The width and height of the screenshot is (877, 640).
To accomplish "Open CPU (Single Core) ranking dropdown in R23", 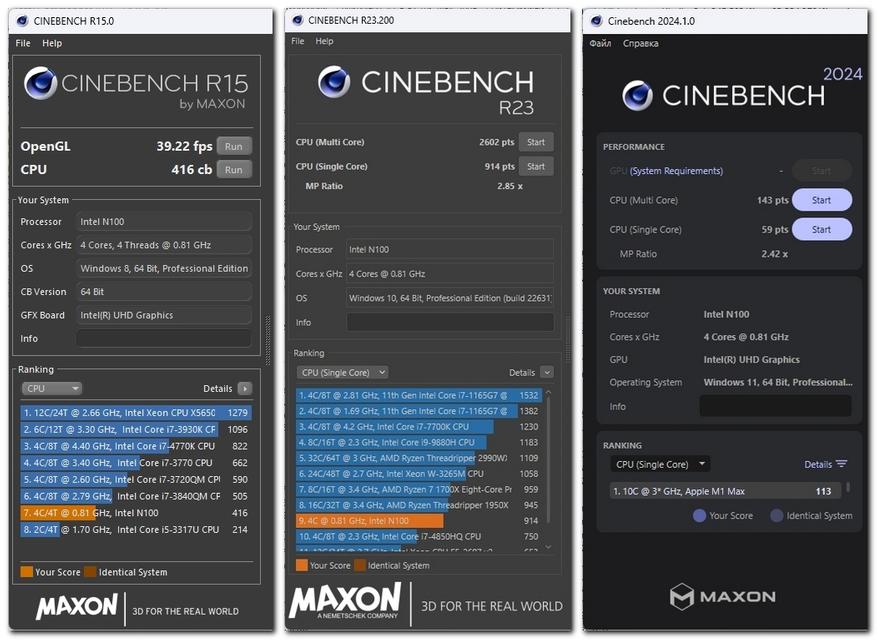I will click(342, 373).
